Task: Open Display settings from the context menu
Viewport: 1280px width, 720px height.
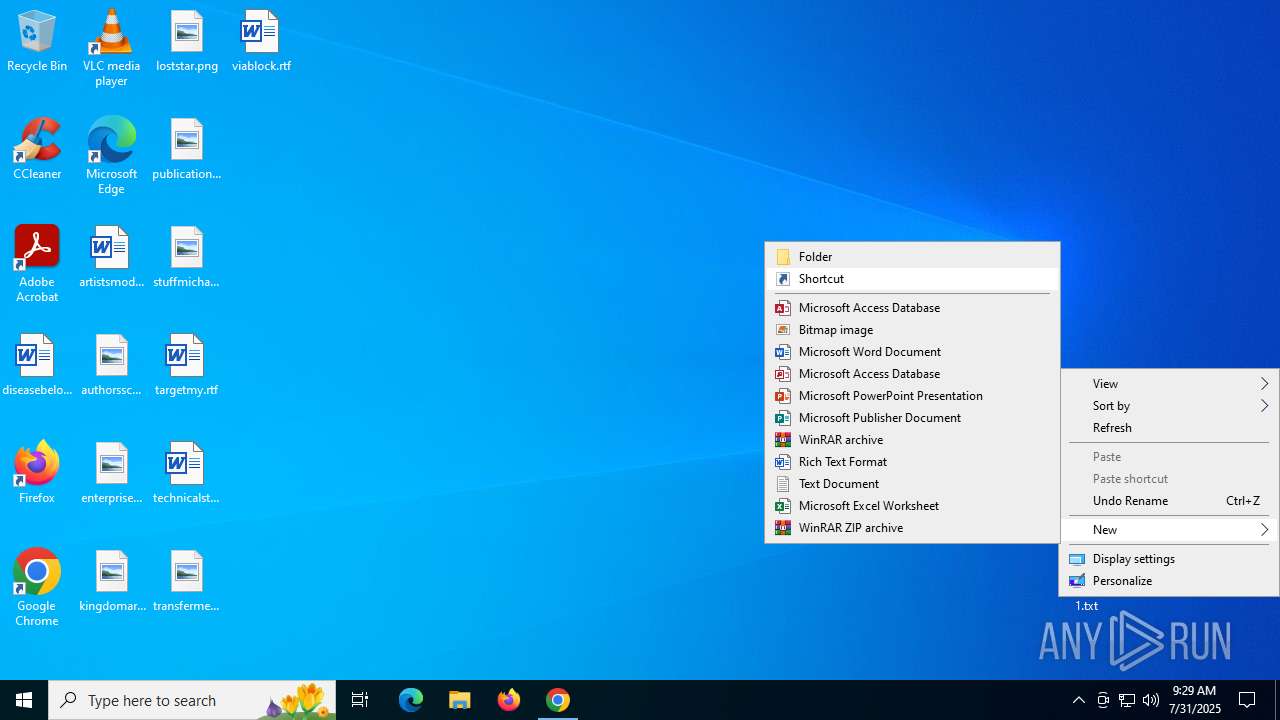Action: (x=1169, y=559)
